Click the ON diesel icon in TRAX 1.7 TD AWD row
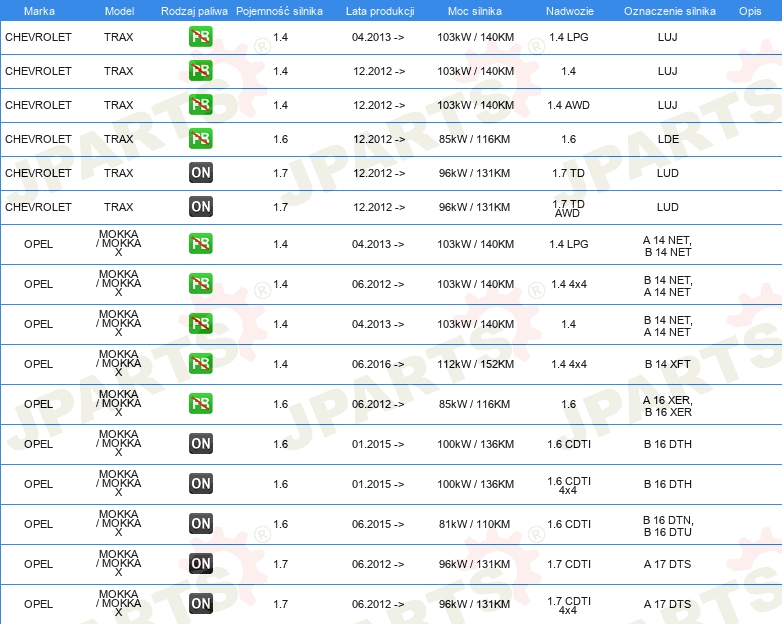The height and width of the screenshot is (624, 782). 200,207
